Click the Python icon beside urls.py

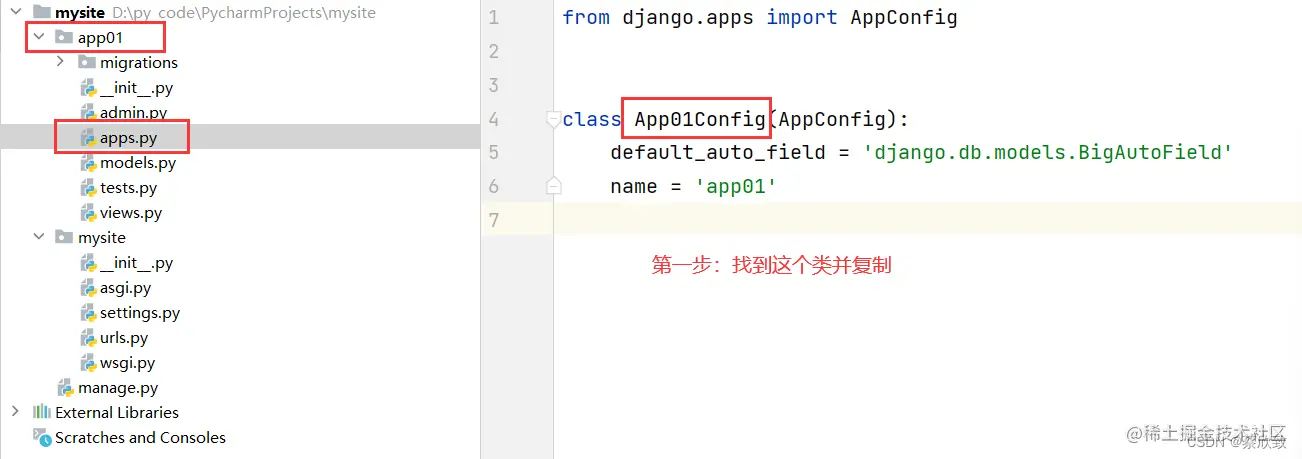coord(88,338)
